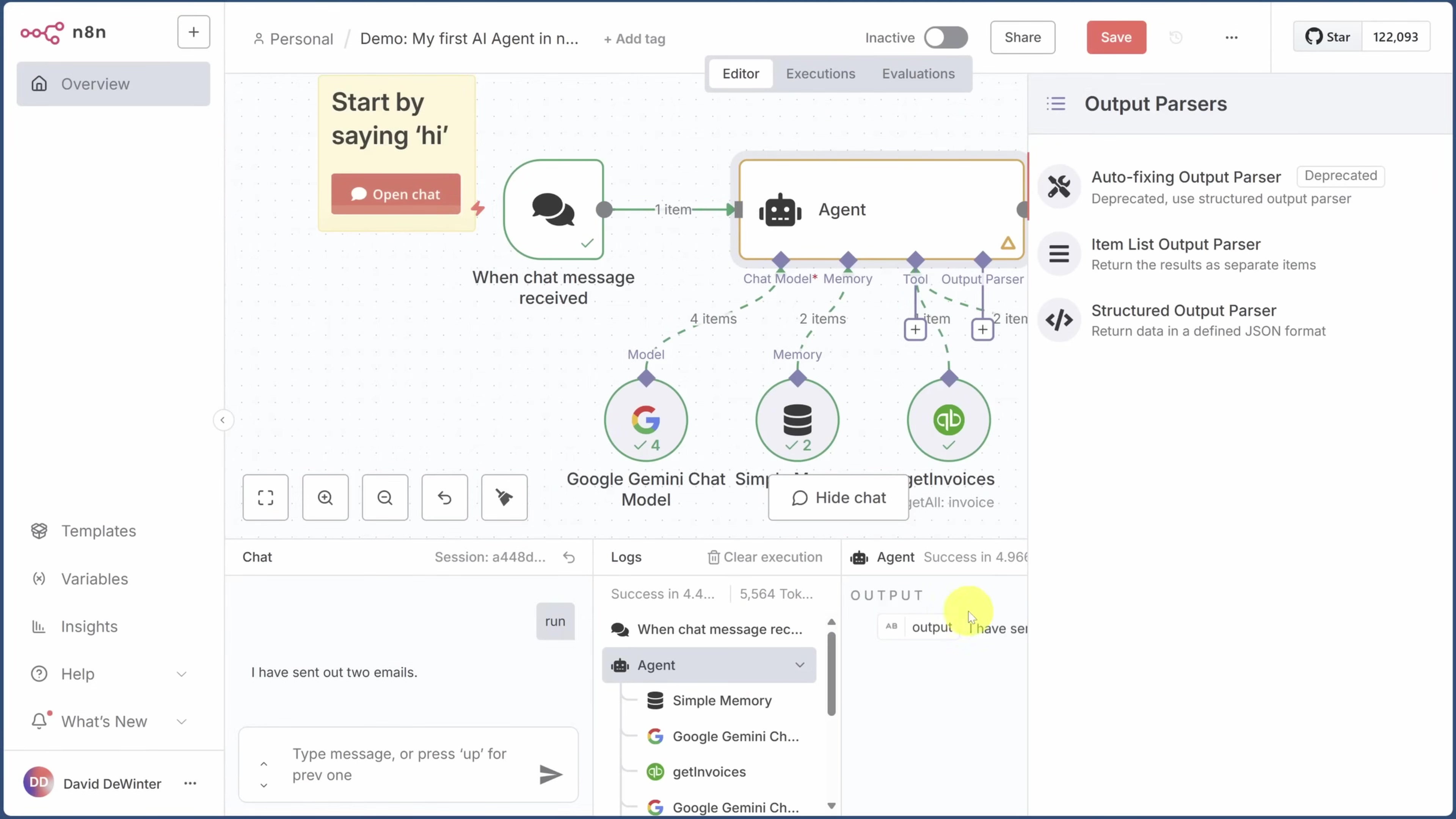Toggle the Inactive workflow switch
The height and width of the screenshot is (819, 1456).
pyautogui.click(x=946, y=38)
